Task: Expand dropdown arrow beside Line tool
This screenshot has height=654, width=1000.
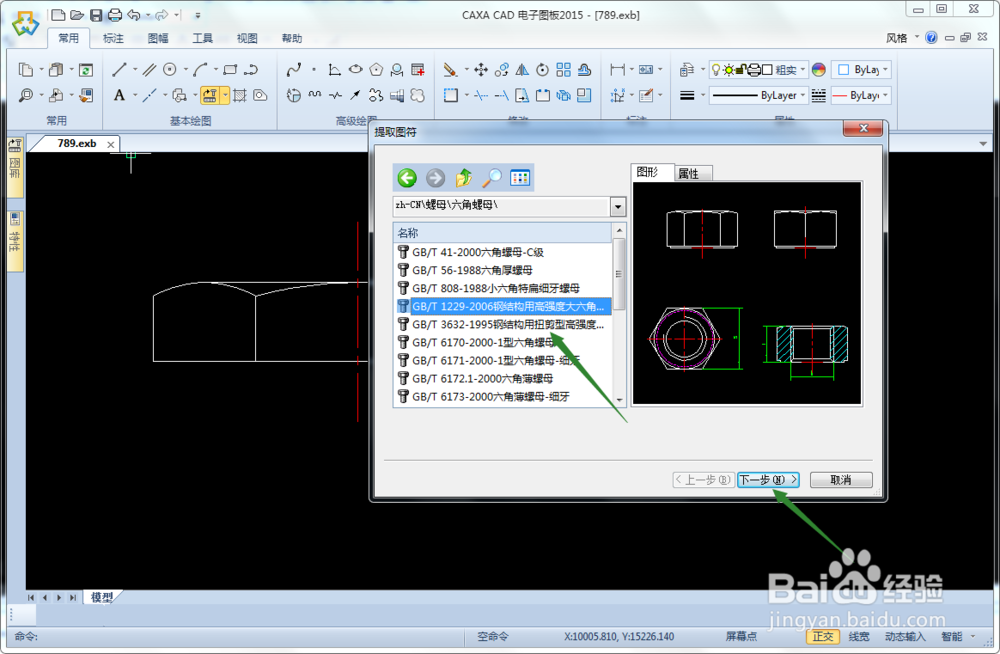Action: tap(135, 70)
